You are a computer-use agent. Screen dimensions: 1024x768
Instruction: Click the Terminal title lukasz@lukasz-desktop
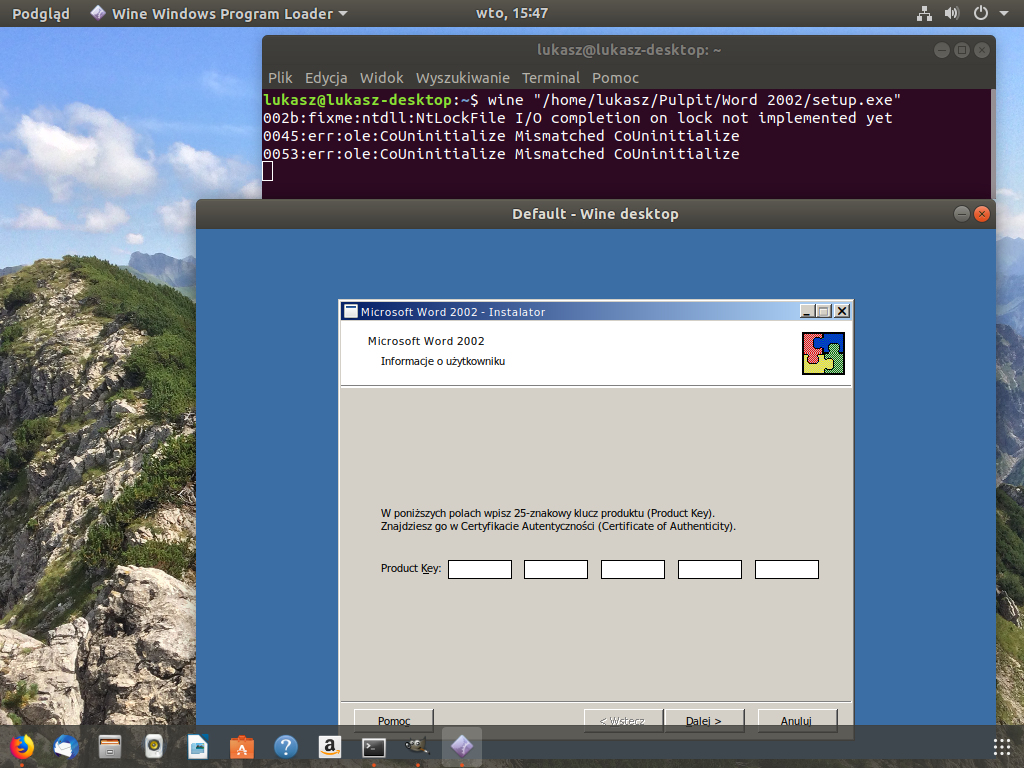[x=629, y=50]
